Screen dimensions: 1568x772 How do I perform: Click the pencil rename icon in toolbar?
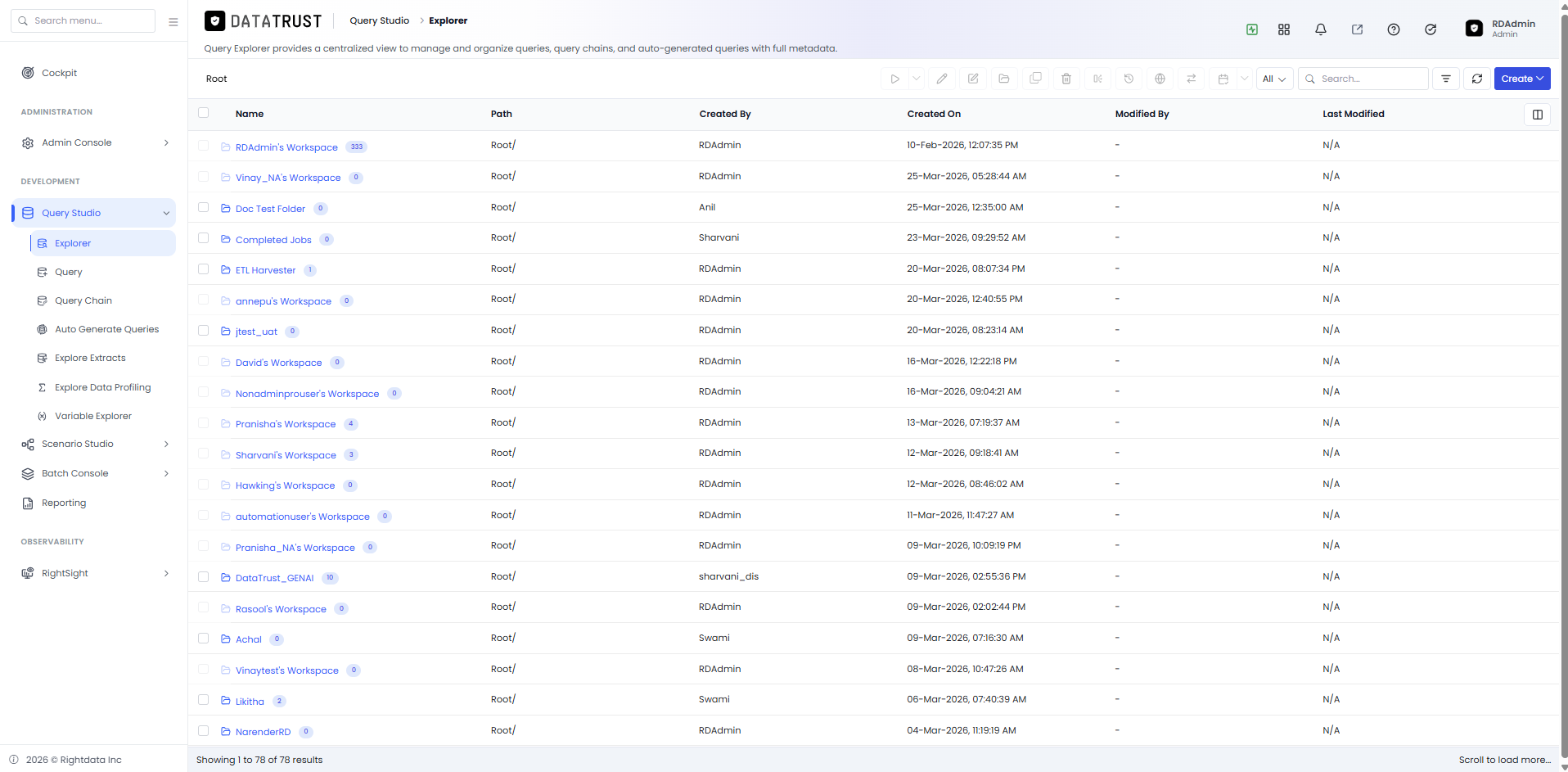[942, 79]
